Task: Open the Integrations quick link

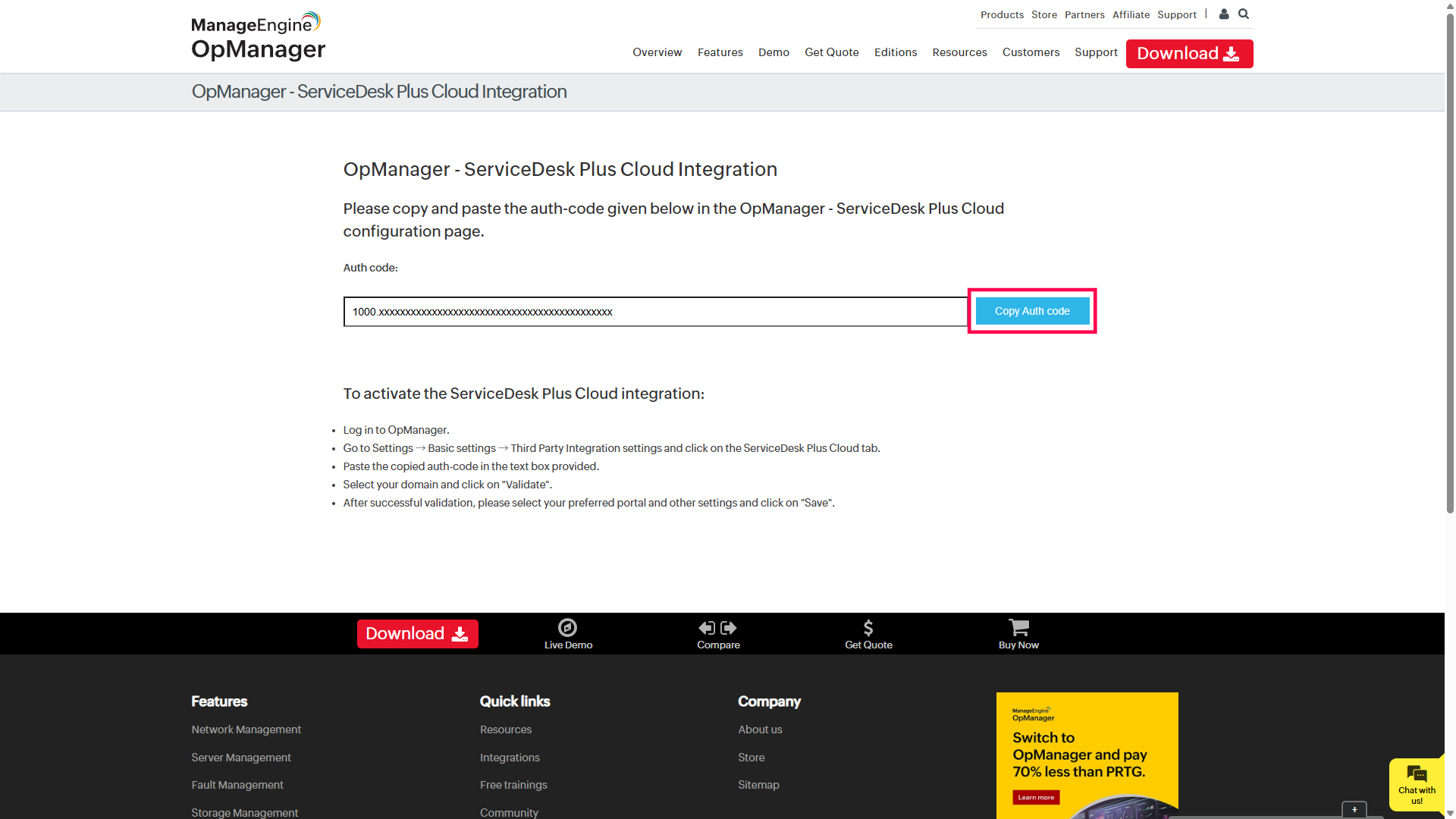Action: (510, 758)
